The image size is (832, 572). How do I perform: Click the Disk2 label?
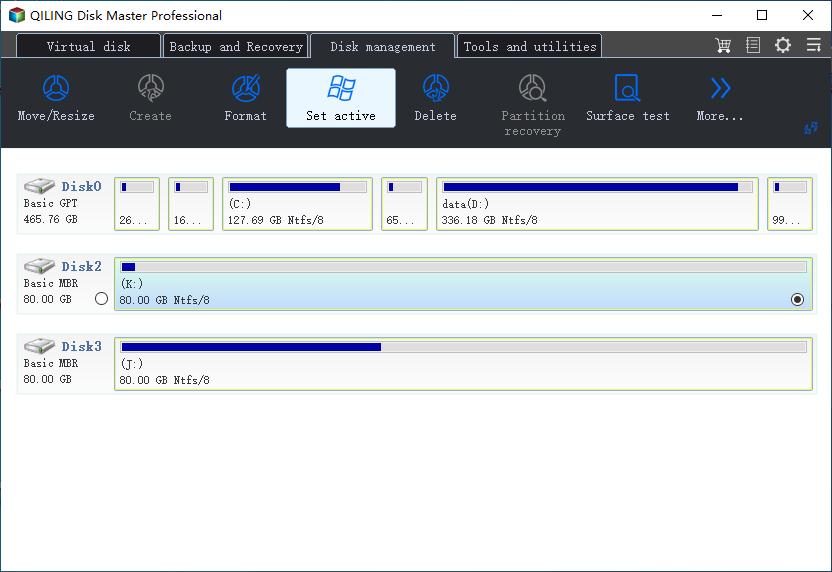pos(81,266)
